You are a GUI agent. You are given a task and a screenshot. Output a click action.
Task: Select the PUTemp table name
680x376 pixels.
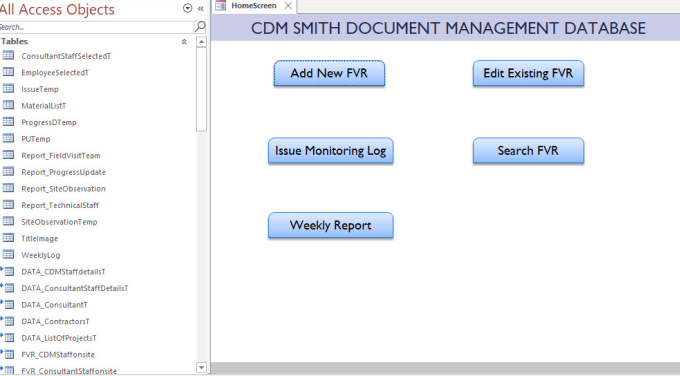coord(36,139)
